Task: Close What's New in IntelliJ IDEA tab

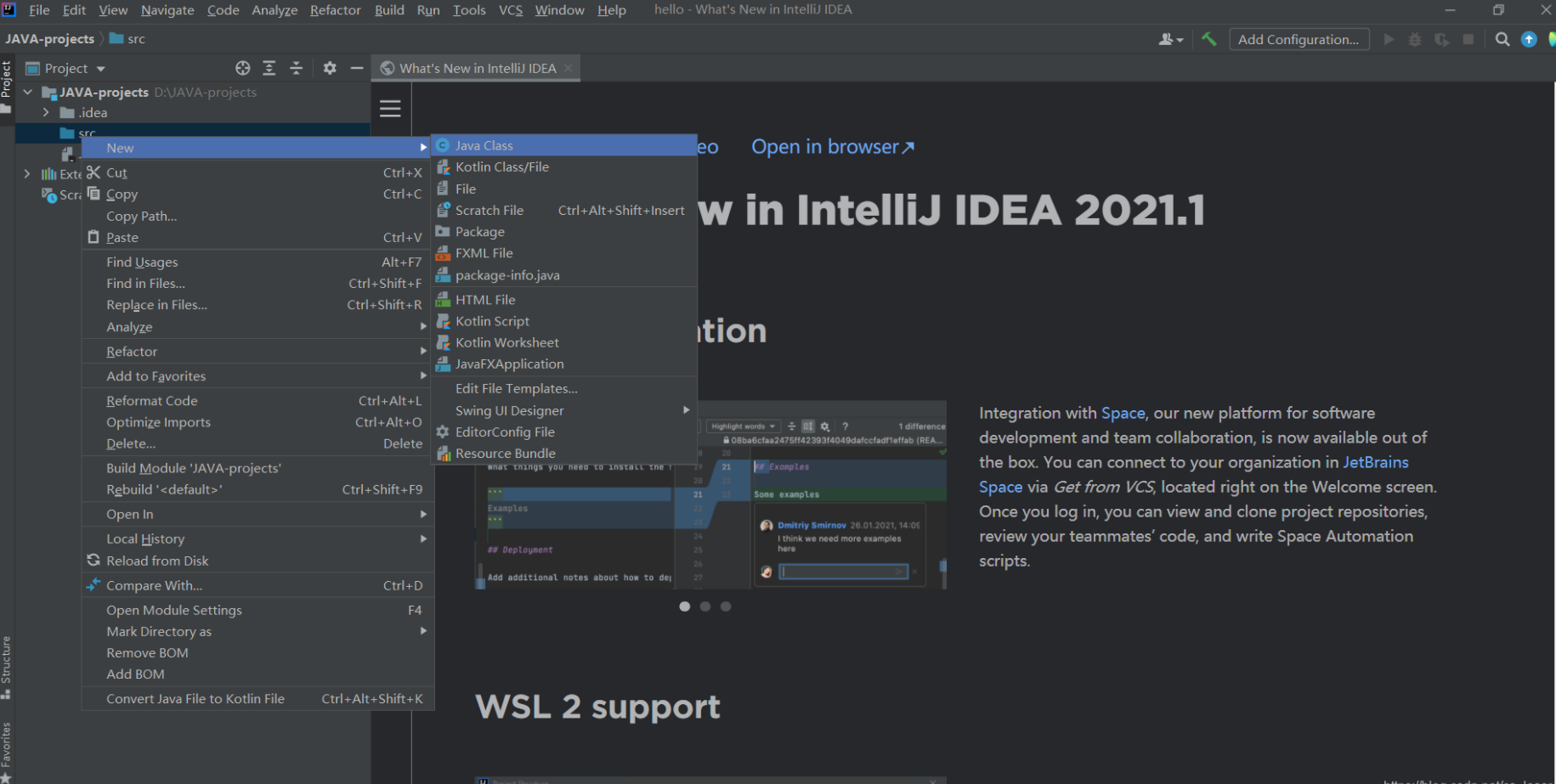Action: [x=569, y=68]
